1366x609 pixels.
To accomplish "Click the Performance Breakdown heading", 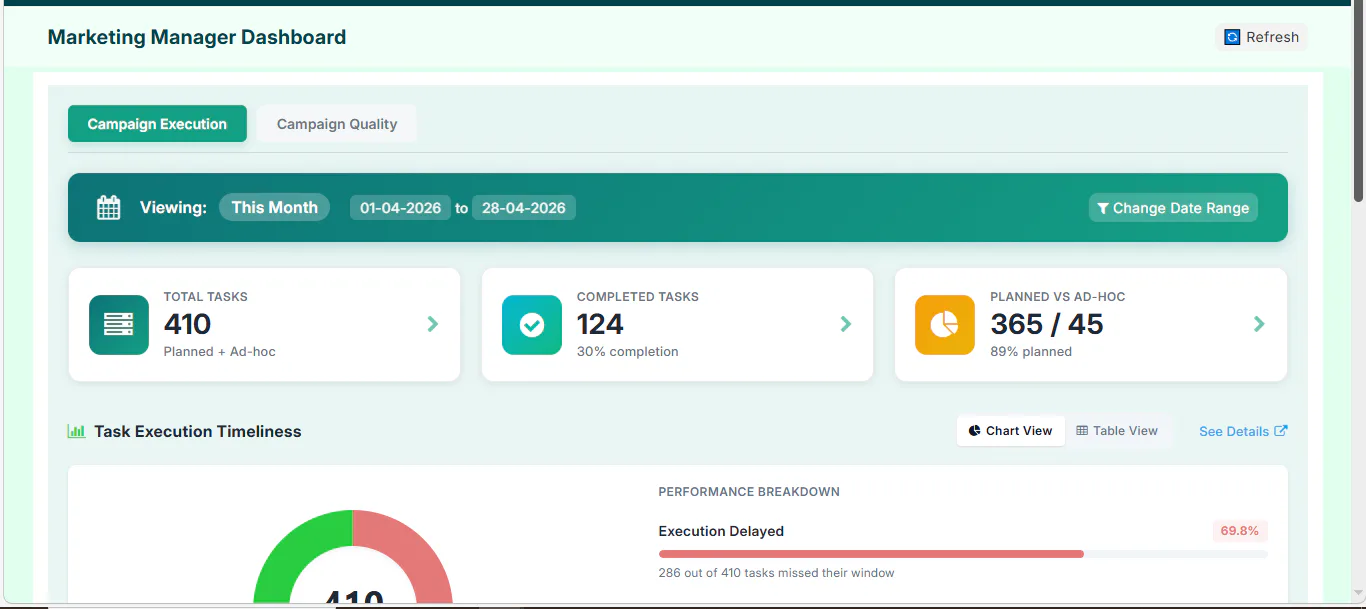I will 749,492.
